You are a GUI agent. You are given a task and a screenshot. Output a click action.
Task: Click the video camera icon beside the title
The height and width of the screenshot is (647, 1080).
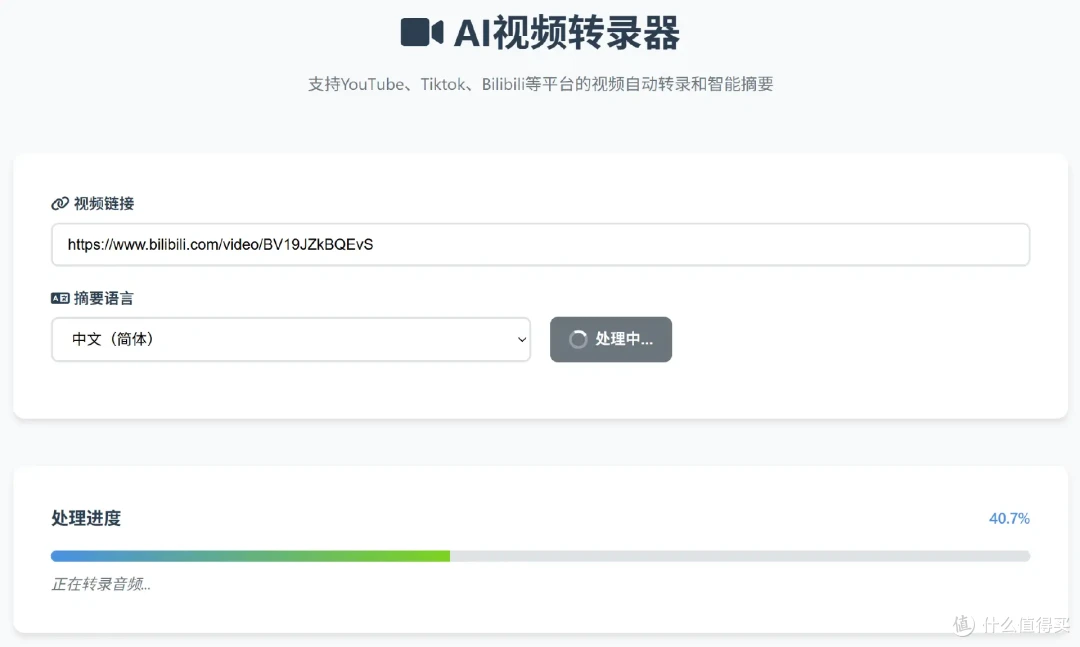point(422,32)
